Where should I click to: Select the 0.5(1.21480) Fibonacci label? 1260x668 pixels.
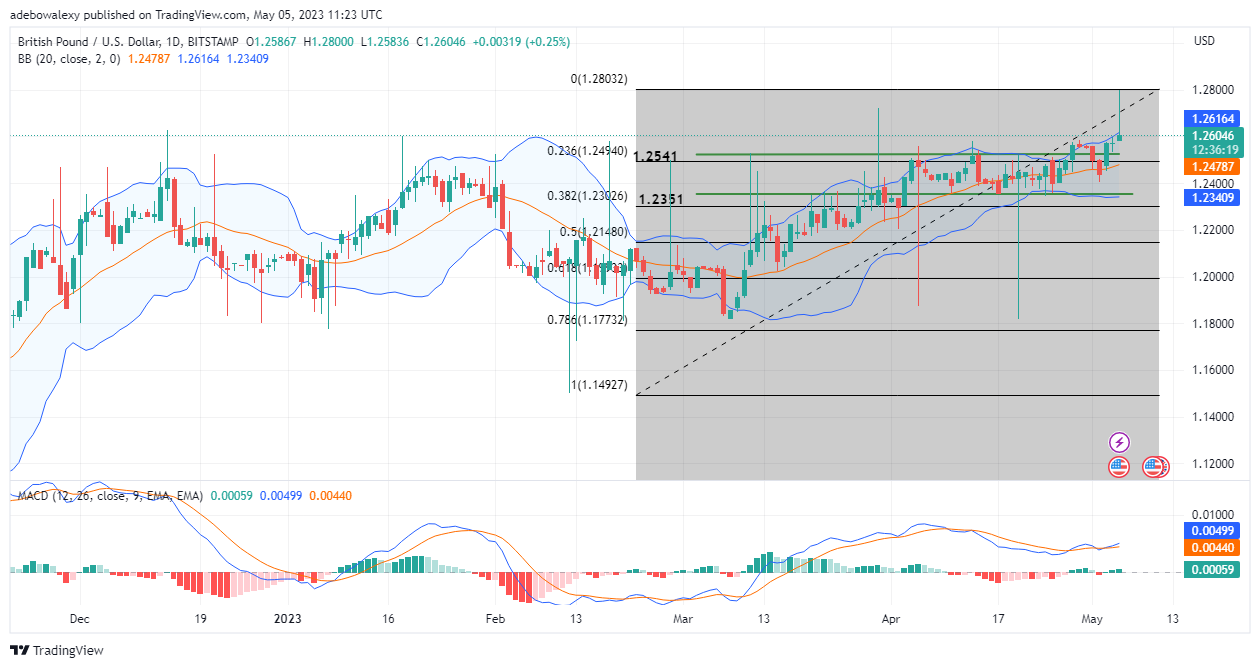point(594,232)
